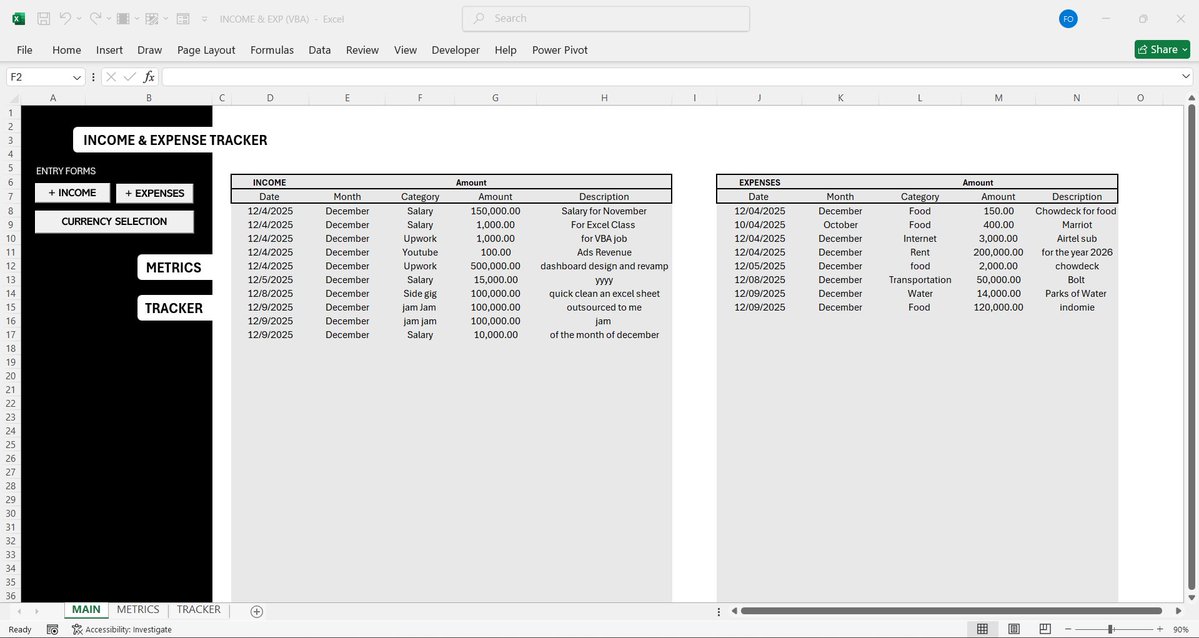Select the 'Salary for November' description cell
The image size is (1199, 638).
604,211
